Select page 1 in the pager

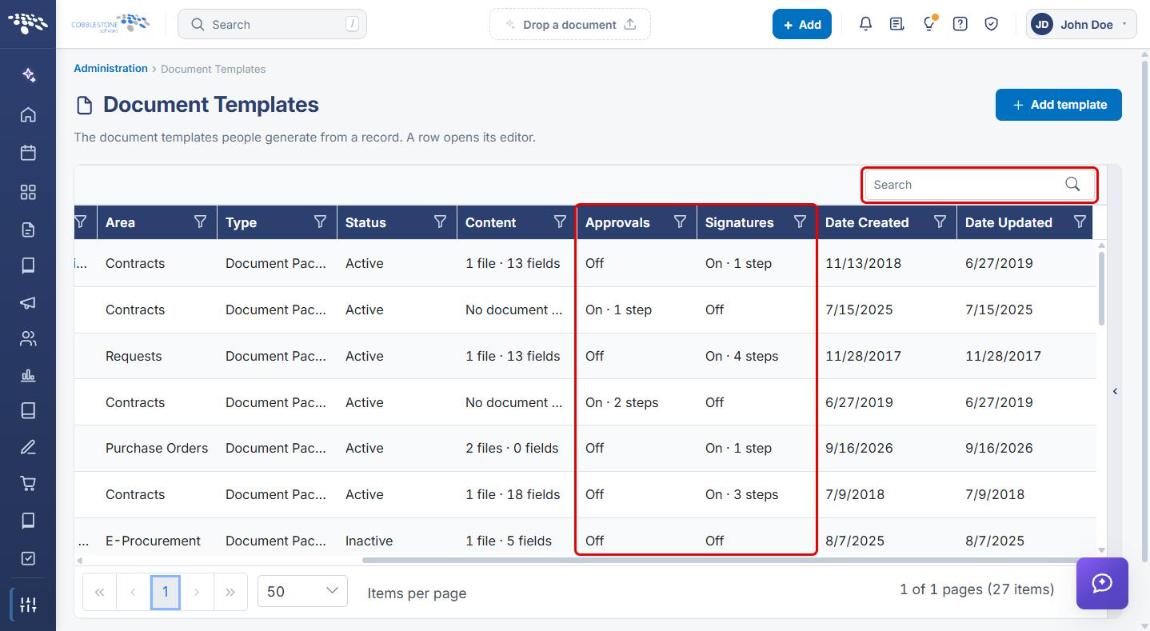(x=165, y=591)
